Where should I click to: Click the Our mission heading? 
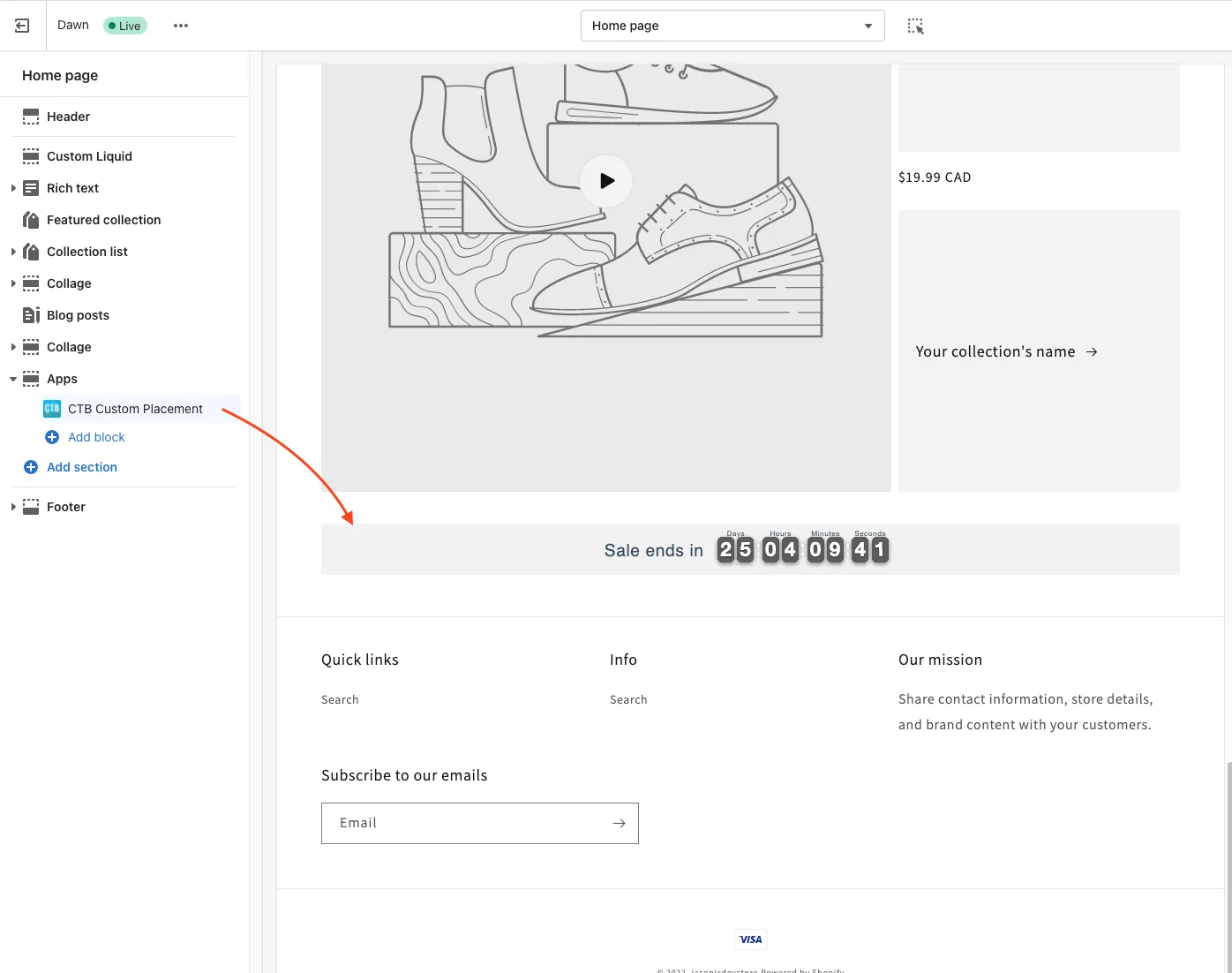940,660
